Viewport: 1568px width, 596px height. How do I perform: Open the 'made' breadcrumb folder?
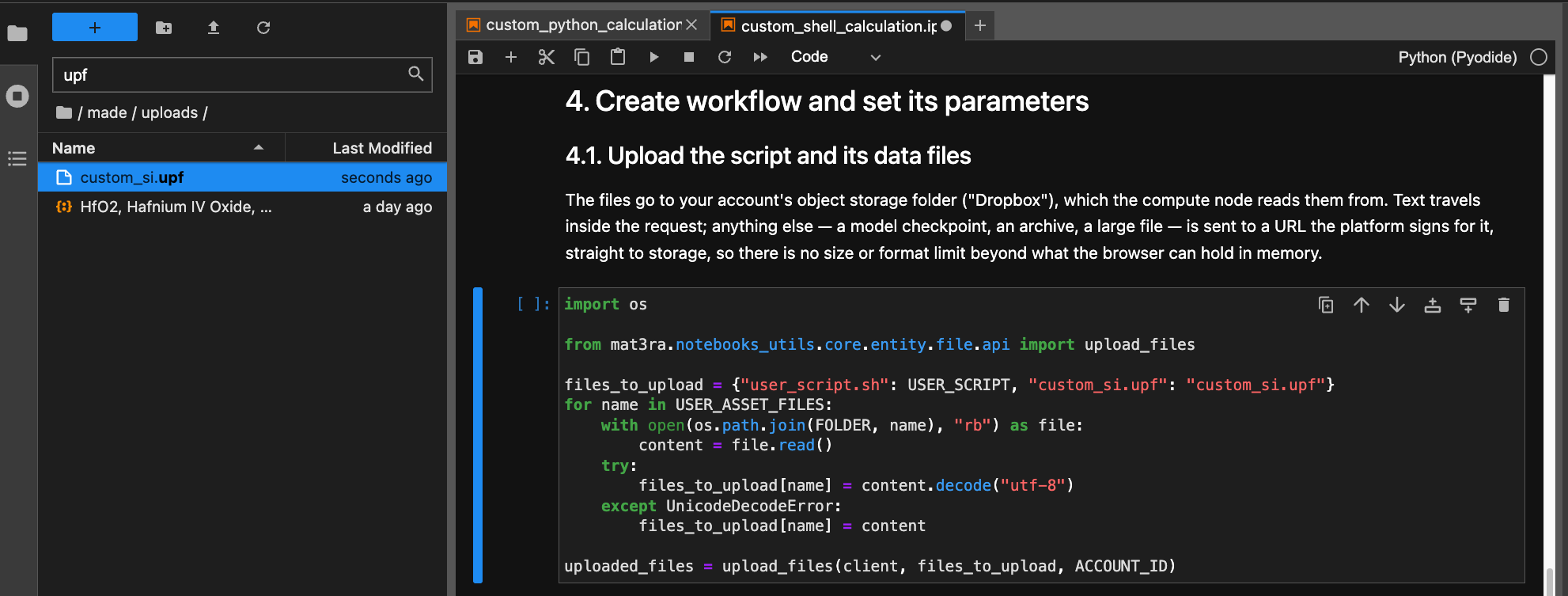point(107,112)
